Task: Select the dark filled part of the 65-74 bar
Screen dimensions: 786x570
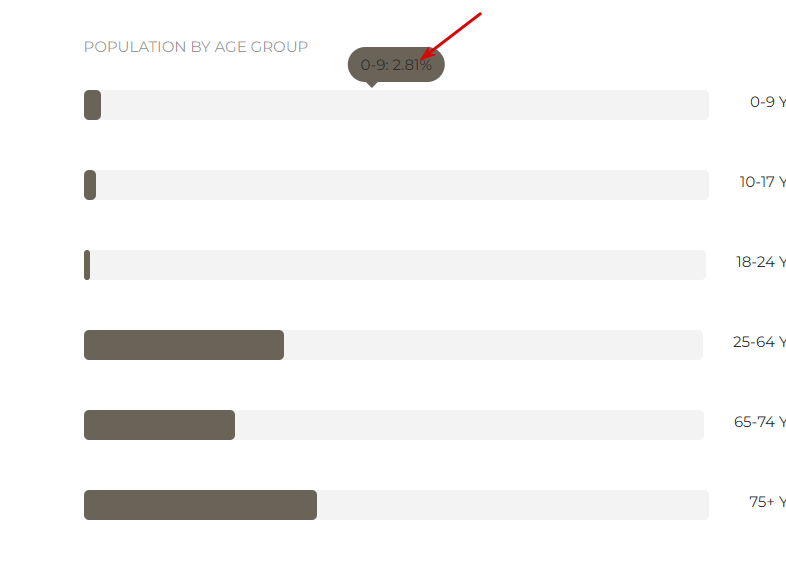Action: click(159, 425)
